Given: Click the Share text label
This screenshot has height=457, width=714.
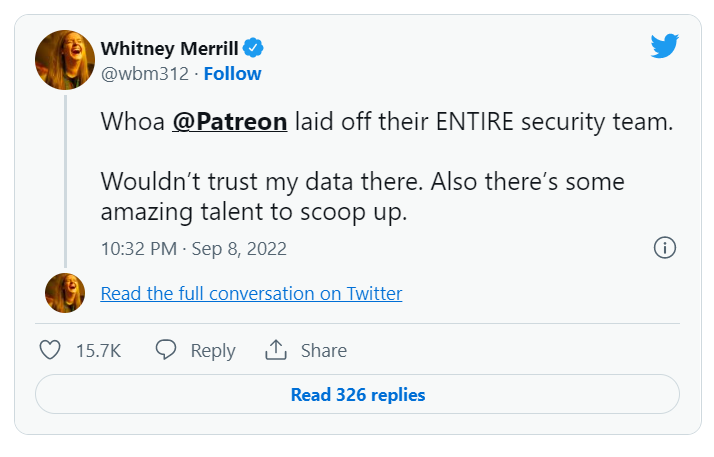Looking at the screenshot, I should (323, 351).
